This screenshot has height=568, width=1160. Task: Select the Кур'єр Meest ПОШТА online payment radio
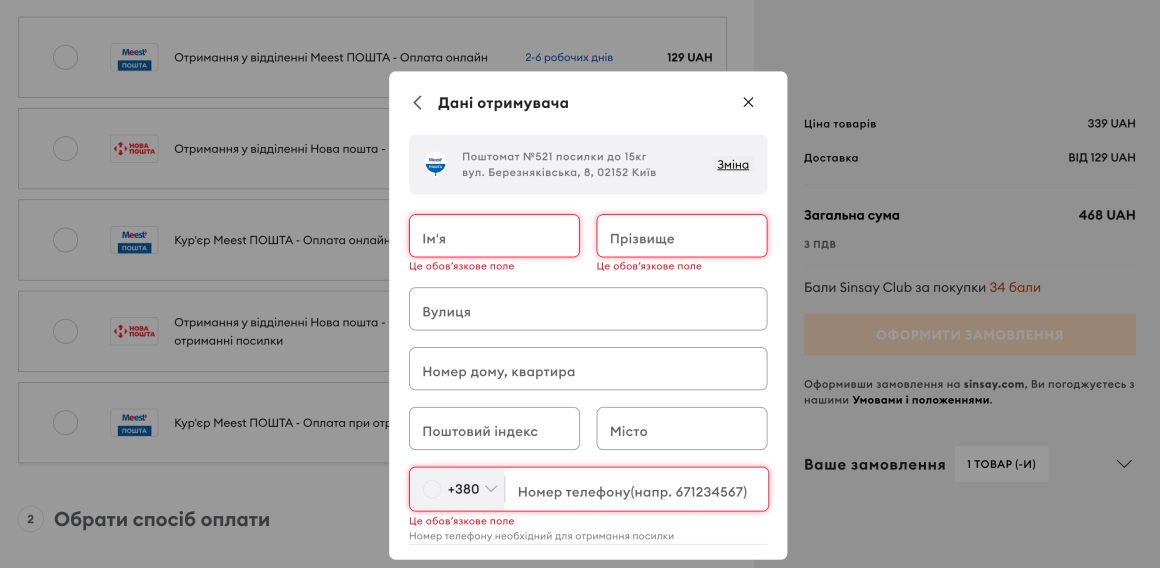pyautogui.click(x=65, y=240)
